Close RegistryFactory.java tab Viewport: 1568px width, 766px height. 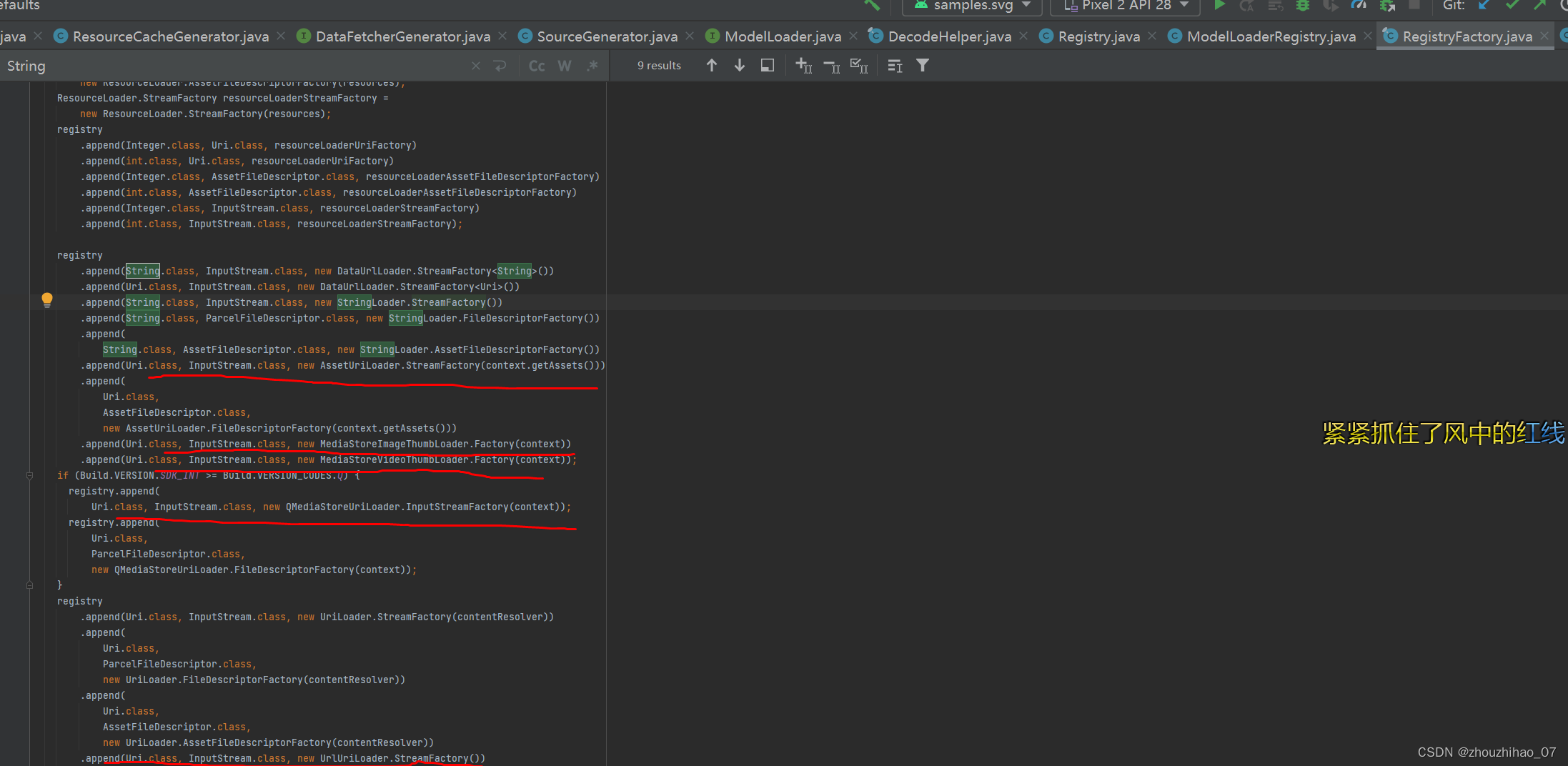(1544, 36)
